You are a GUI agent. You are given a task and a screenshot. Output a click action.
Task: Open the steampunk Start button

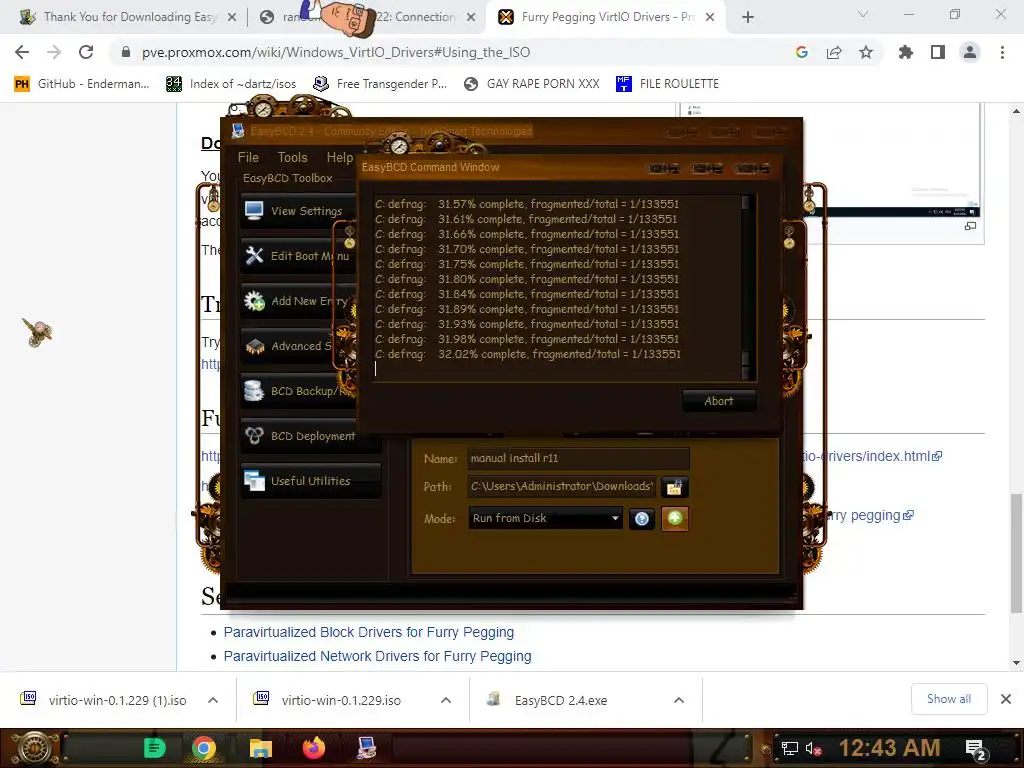(33, 748)
